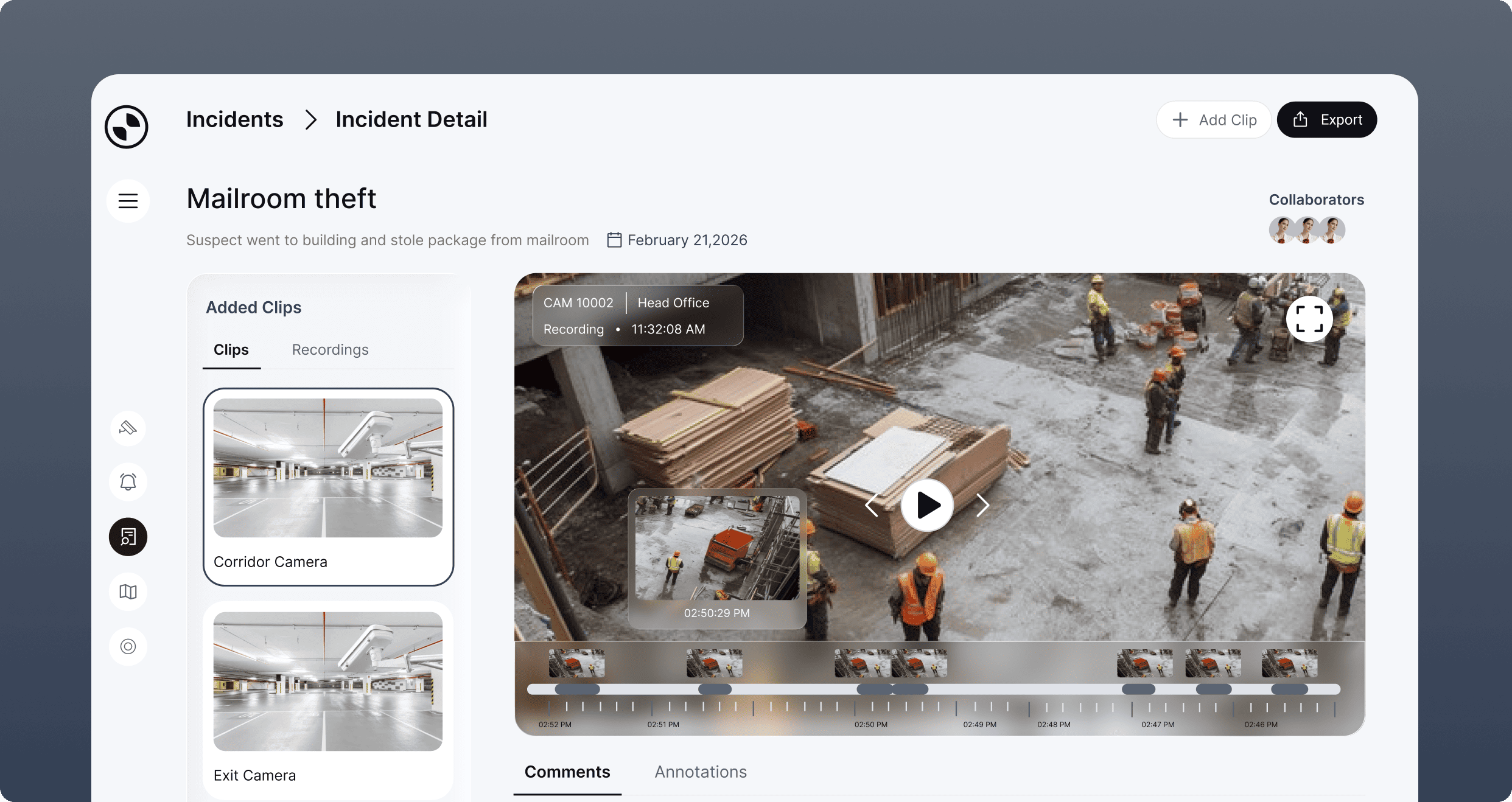Open the Cameras panel from the sidebar
This screenshot has height=802, width=1512.
[127, 428]
